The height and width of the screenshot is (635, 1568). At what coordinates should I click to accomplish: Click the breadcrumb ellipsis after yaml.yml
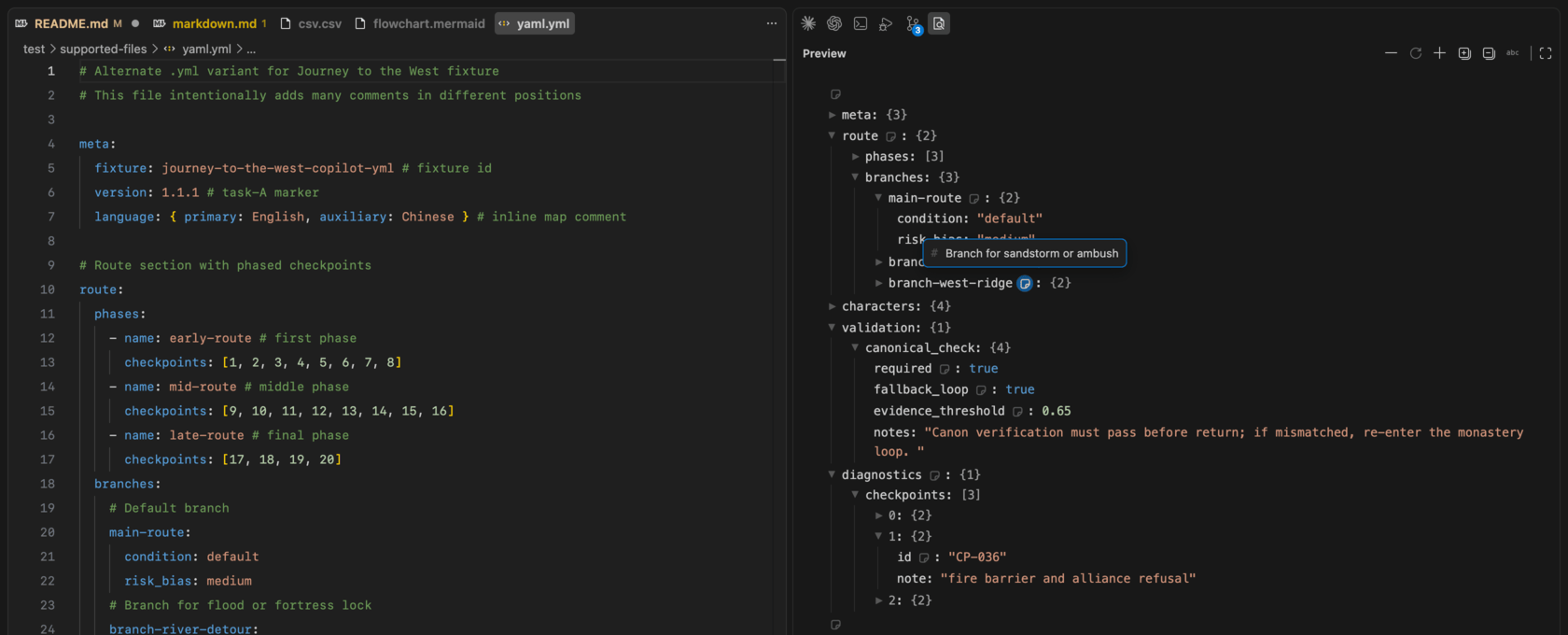(x=251, y=49)
